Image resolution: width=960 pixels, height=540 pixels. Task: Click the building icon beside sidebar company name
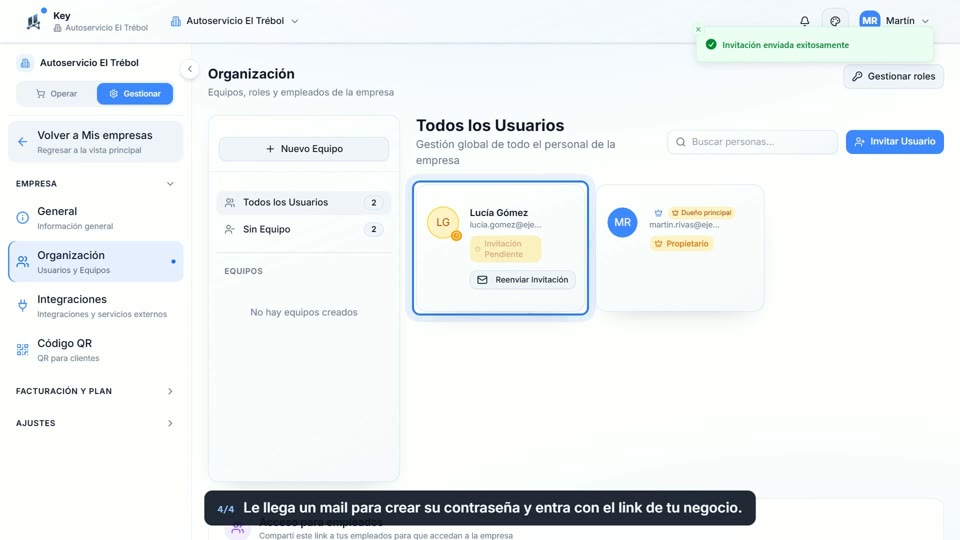(24, 62)
